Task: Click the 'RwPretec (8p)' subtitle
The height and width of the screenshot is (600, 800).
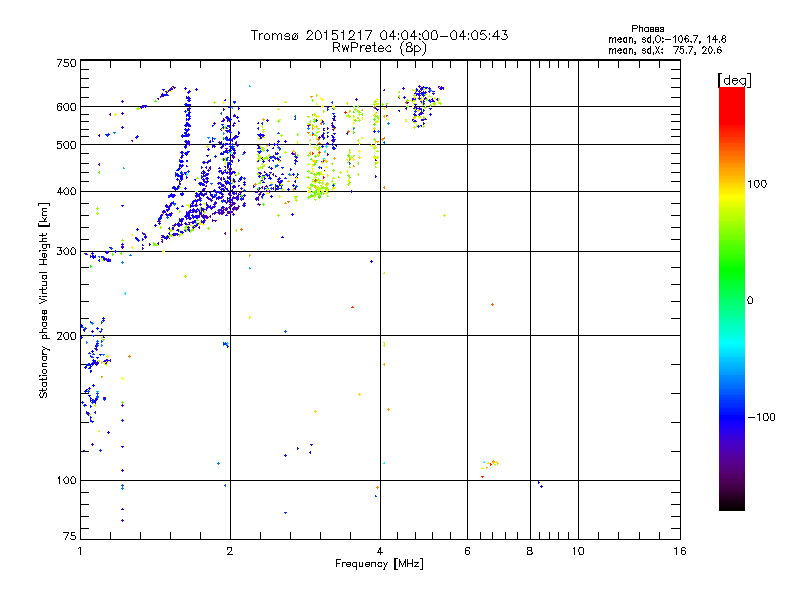Action: click(x=379, y=48)
